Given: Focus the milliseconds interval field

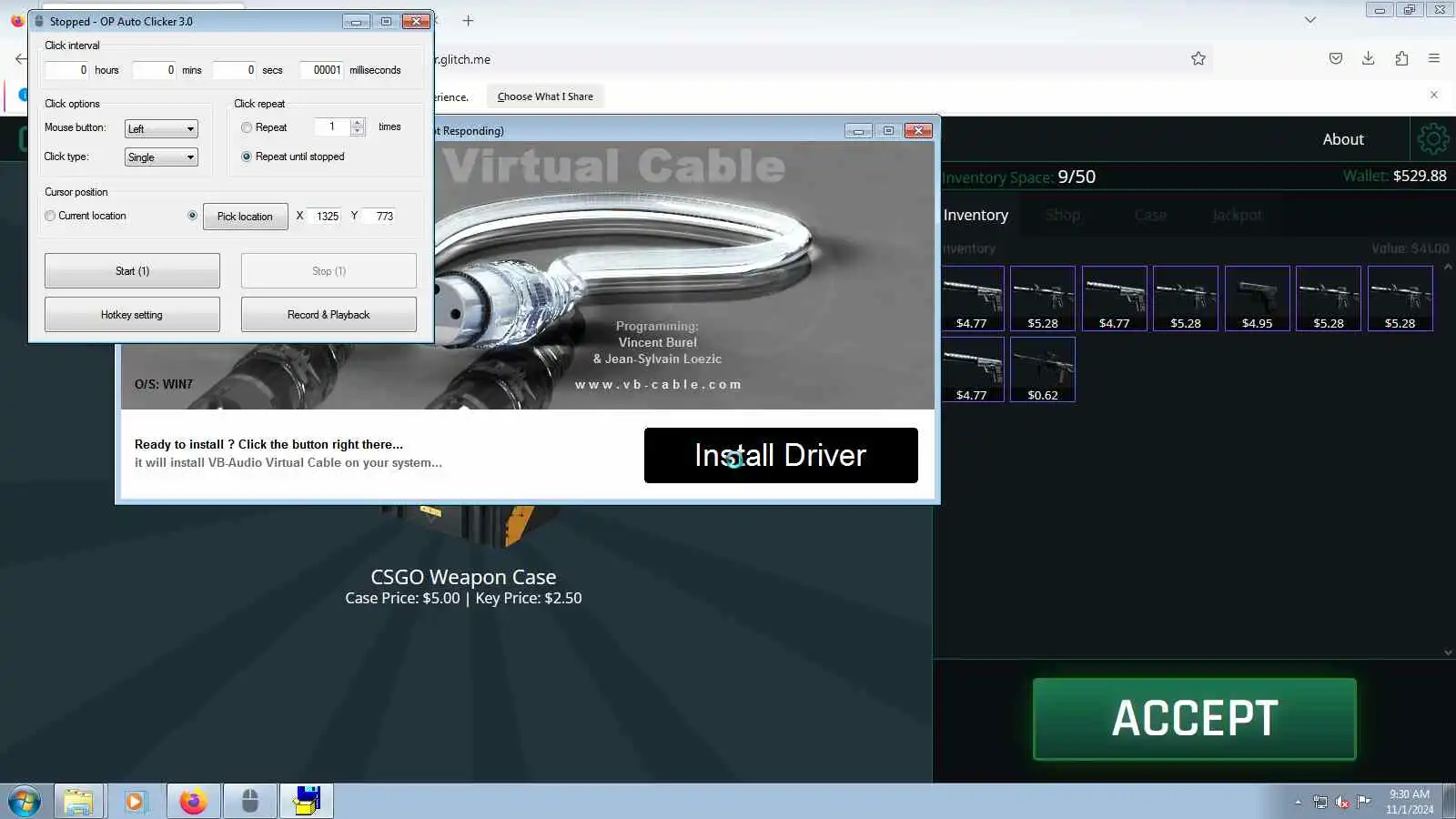Looking at the screenshot, I should click(321, 70).
